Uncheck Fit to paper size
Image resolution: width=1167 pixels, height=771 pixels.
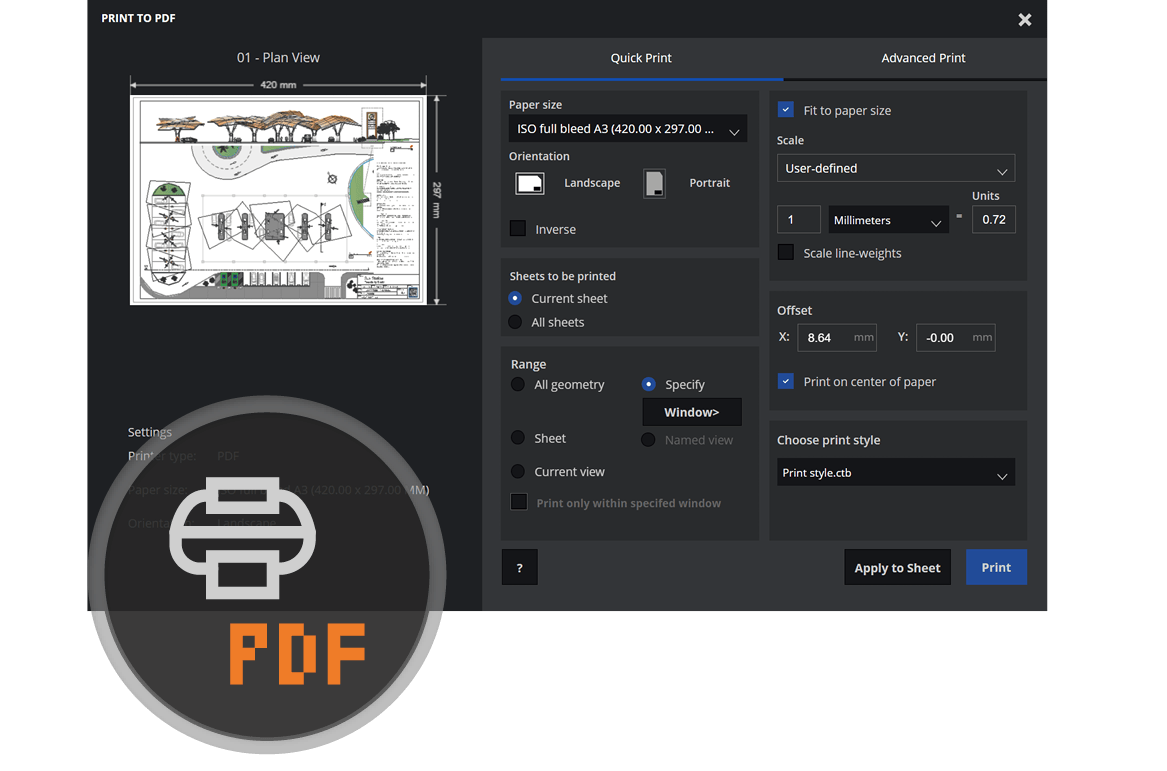click(786, 110)
